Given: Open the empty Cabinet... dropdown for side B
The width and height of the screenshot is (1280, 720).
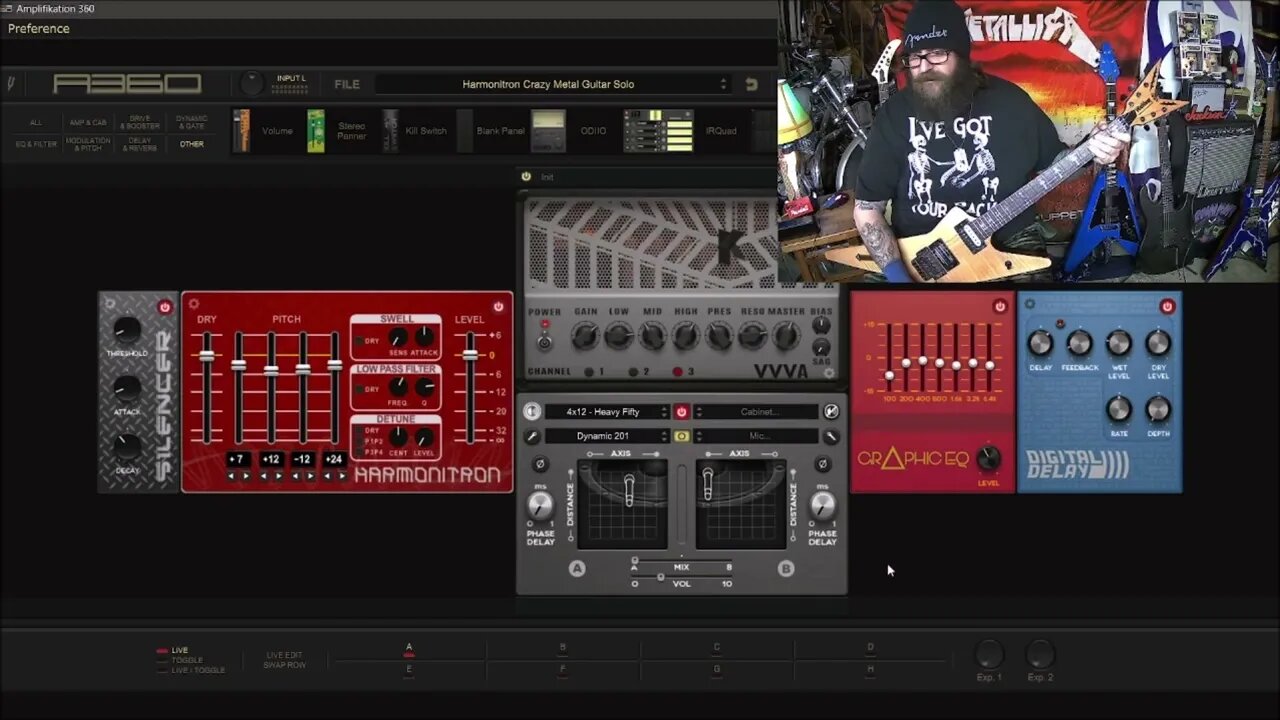Looking at the screenshot, I should [757, 411].
